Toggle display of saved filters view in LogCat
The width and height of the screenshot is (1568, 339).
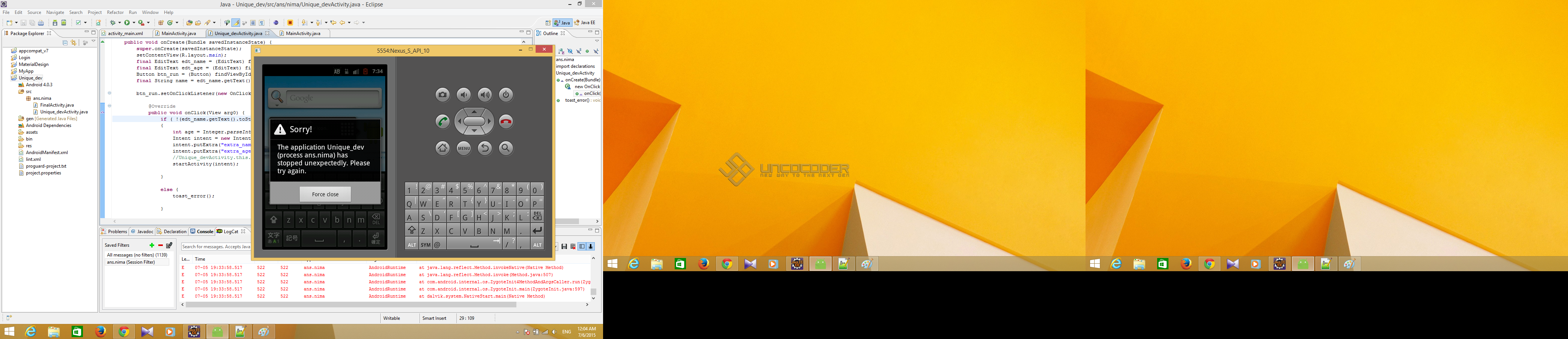coord(582,246)
